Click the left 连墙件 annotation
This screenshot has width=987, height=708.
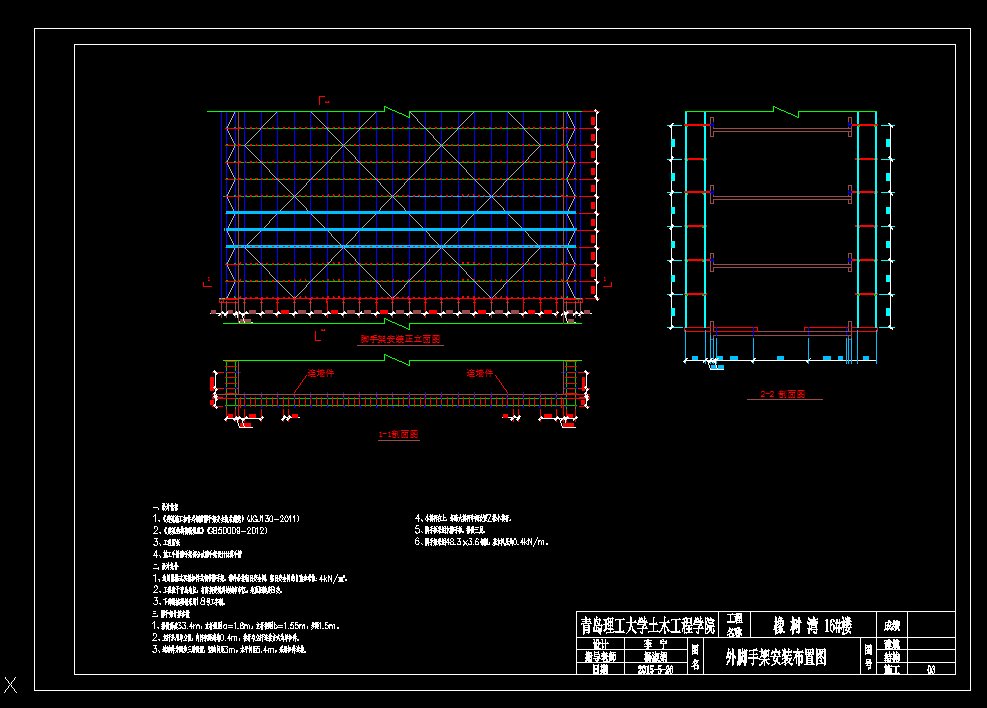(x=321, y=373)
